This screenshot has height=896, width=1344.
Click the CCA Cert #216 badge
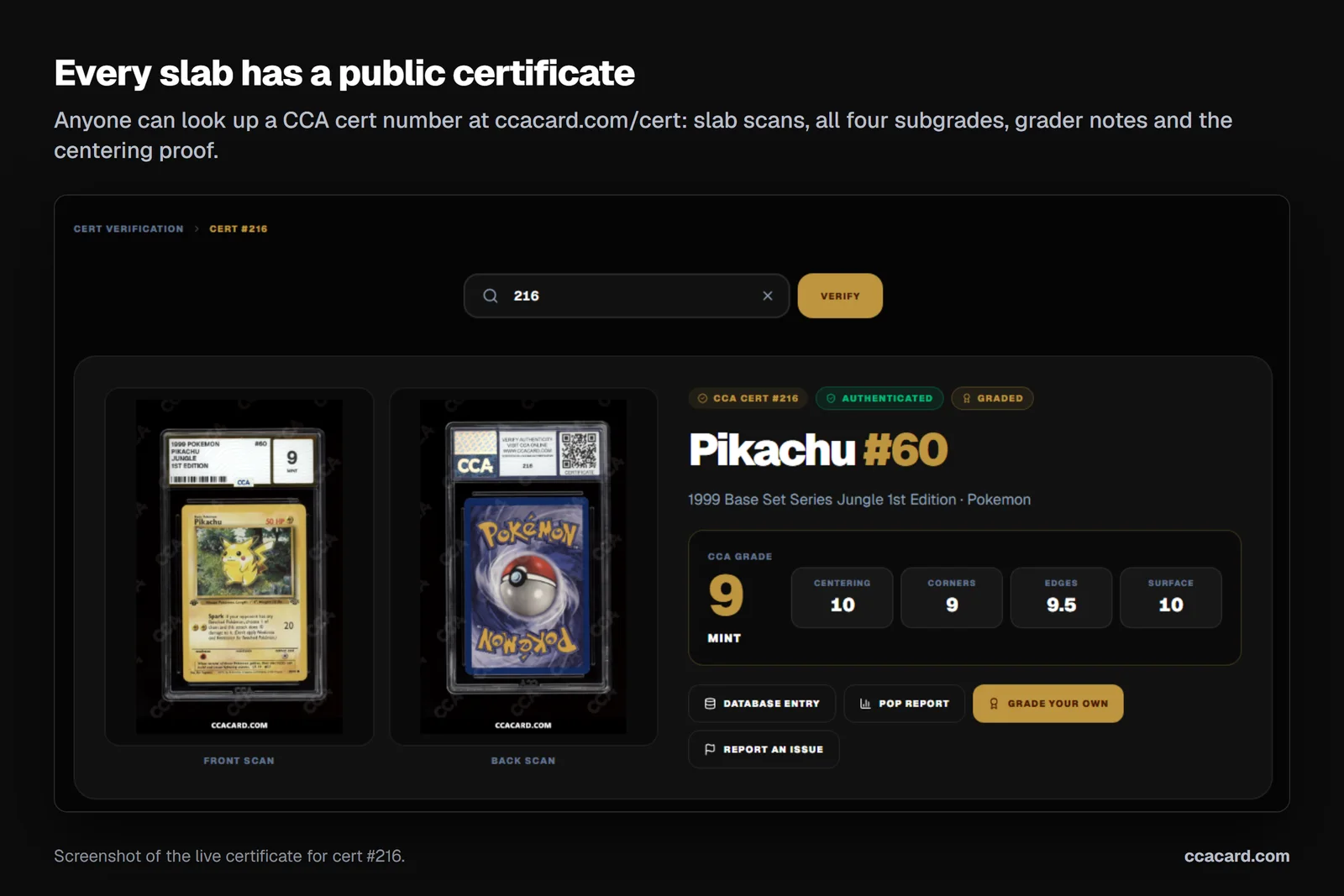748,398
